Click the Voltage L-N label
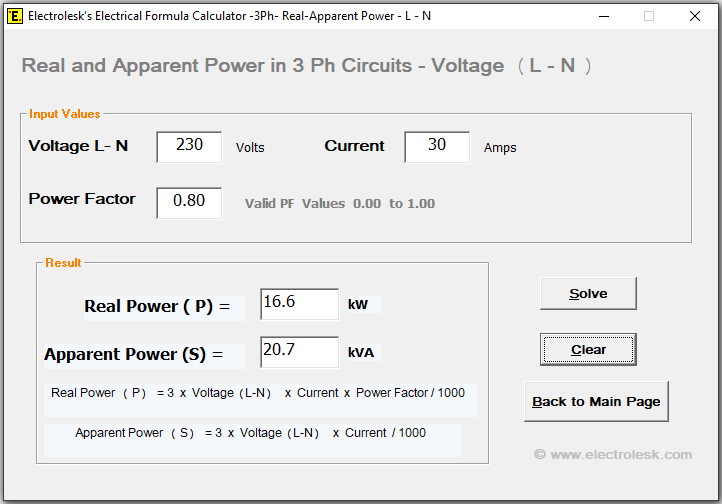This screenshot has width=722, height=504. coord(78,146)
